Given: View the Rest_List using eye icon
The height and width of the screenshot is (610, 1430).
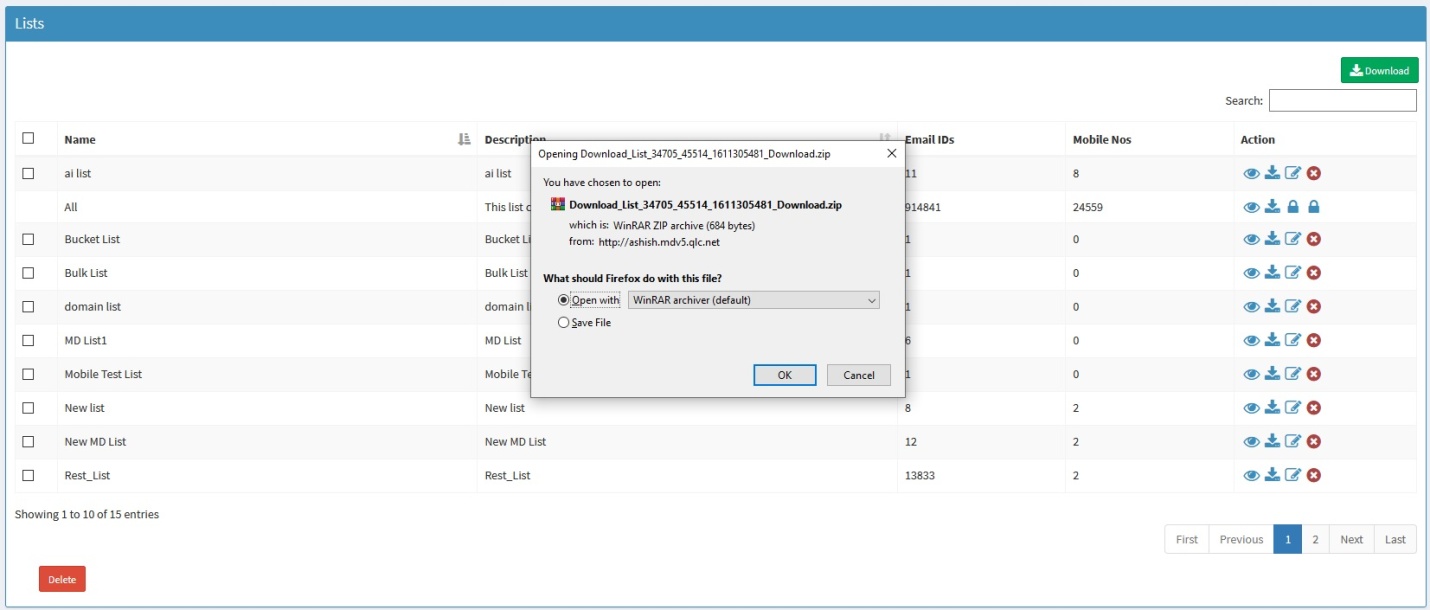Looking at the screenshot, I should tap(1251, 476).
